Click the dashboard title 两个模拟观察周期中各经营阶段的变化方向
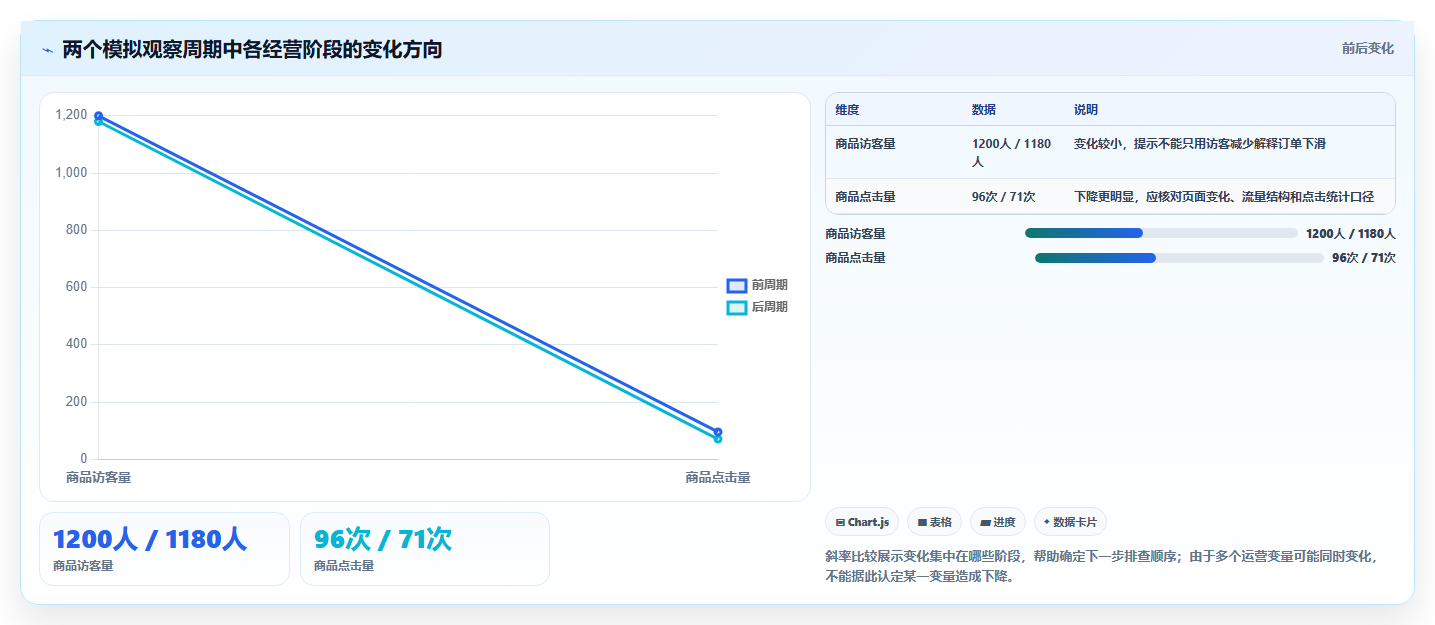1435x625 pixels. (252, 49)
